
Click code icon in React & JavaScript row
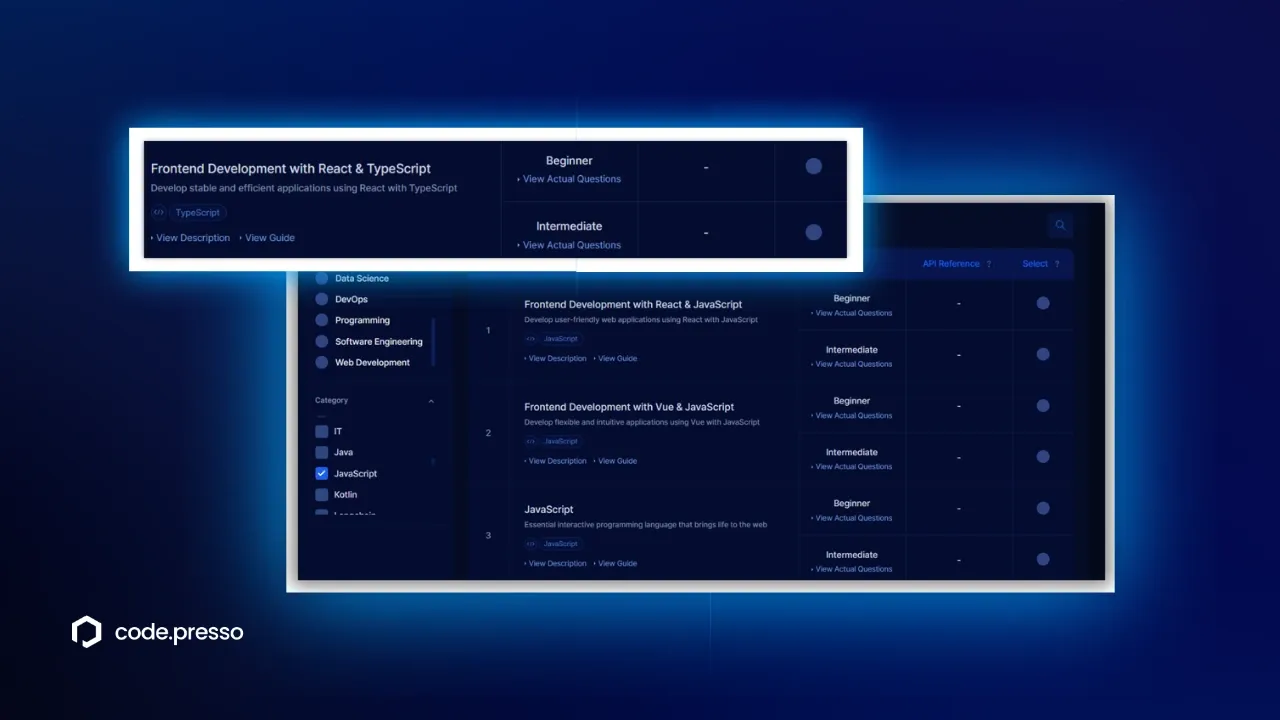point(530,339)
